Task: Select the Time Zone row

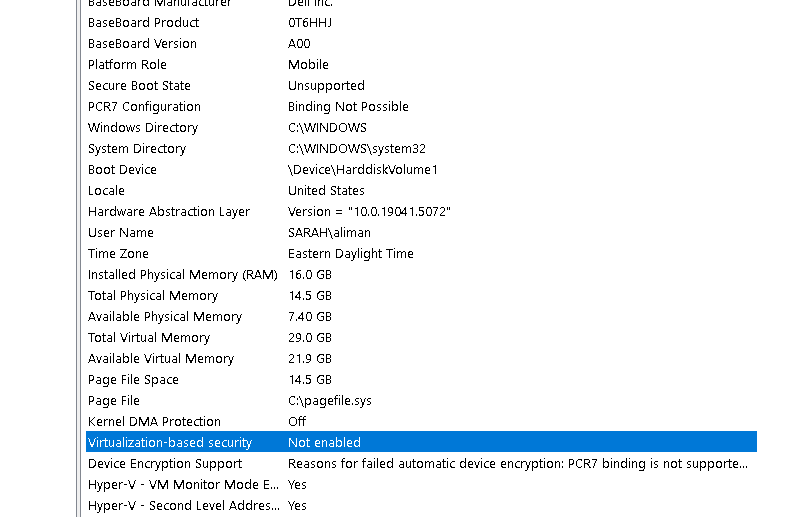Action: coord(118,253)
